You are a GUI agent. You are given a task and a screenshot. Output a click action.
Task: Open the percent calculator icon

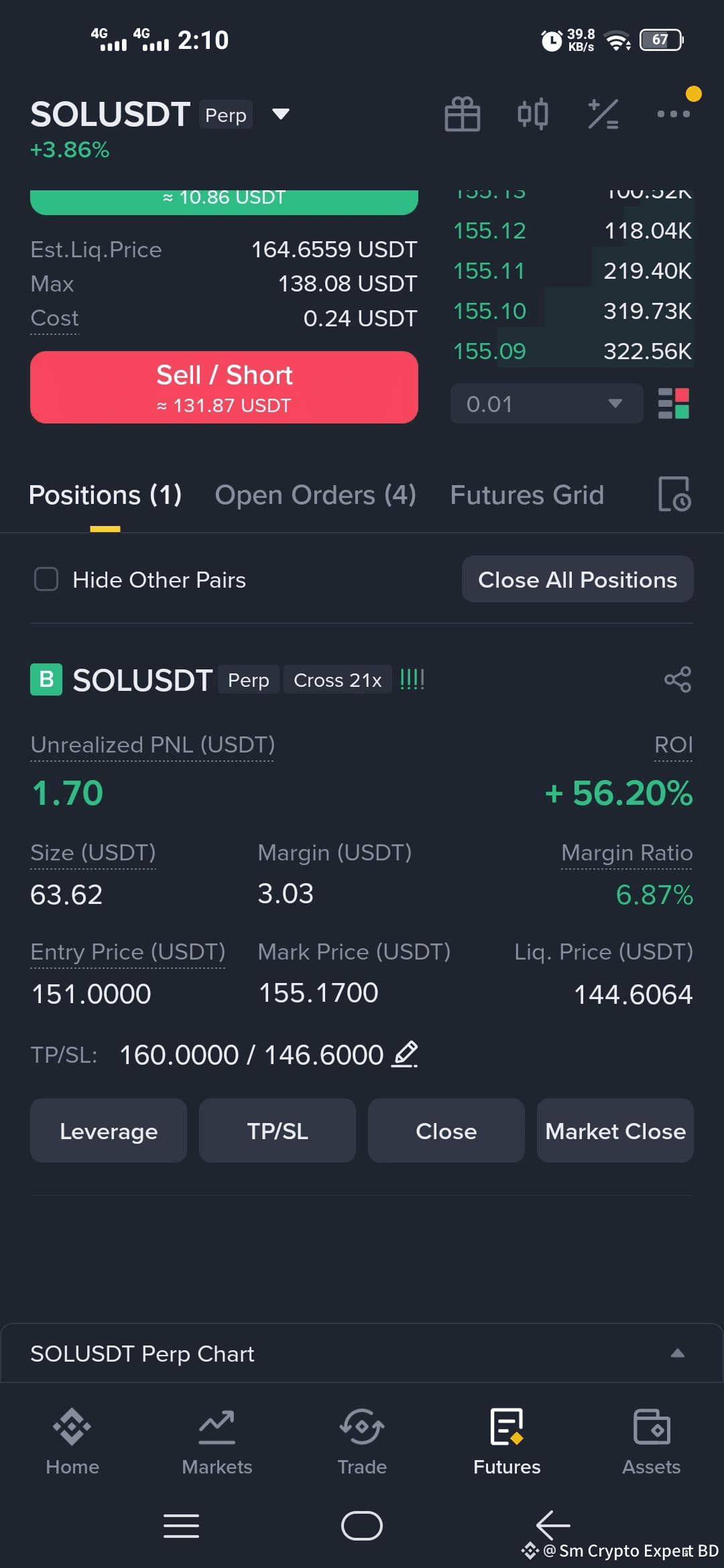603,114
